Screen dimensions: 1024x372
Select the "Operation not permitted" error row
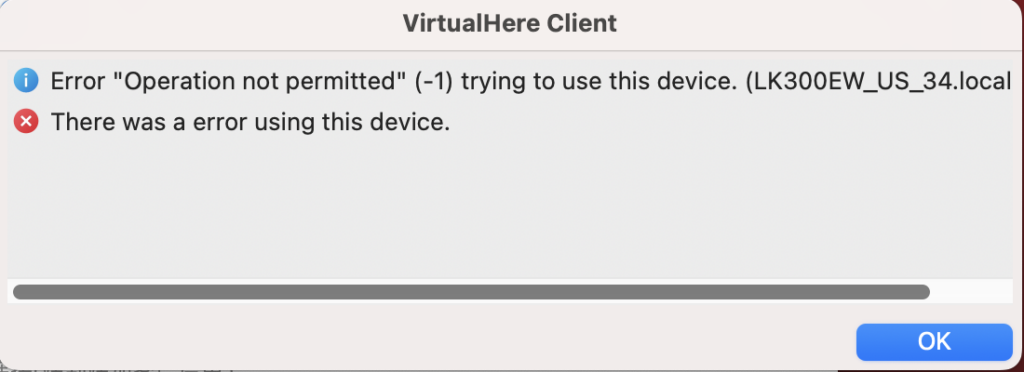(x=511, y=81)
